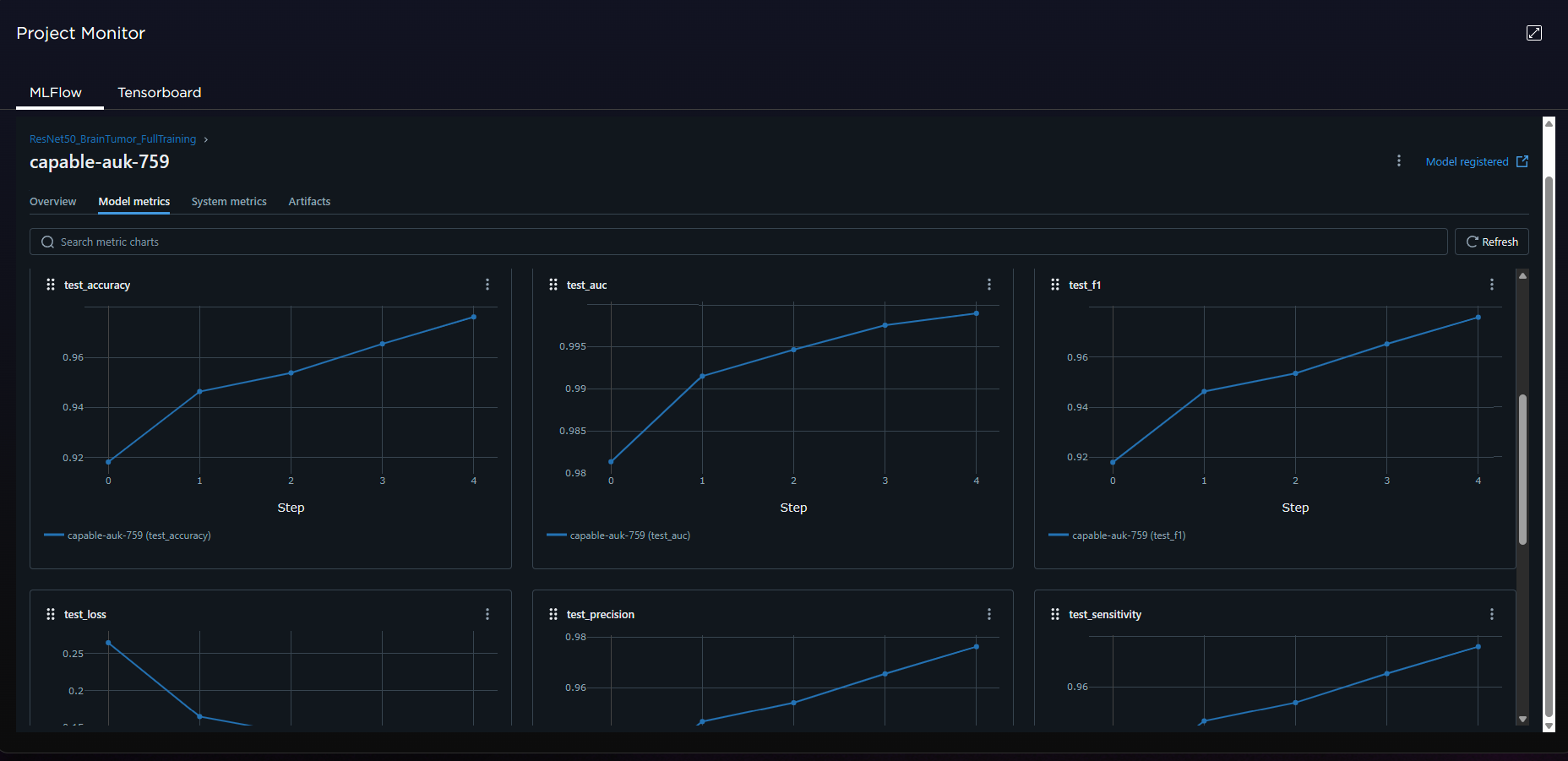Click the step 0 data point on test_loss
1568x761 pixels.
coord(108,643)
